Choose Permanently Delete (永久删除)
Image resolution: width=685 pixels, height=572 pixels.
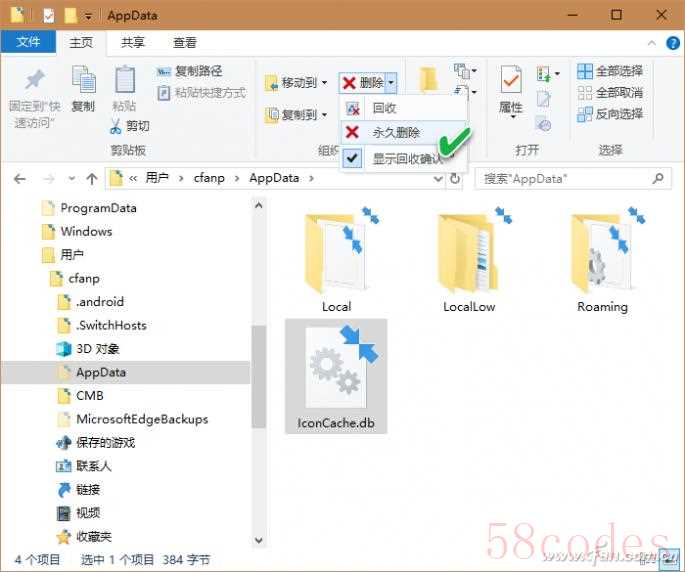coord(404,132)
